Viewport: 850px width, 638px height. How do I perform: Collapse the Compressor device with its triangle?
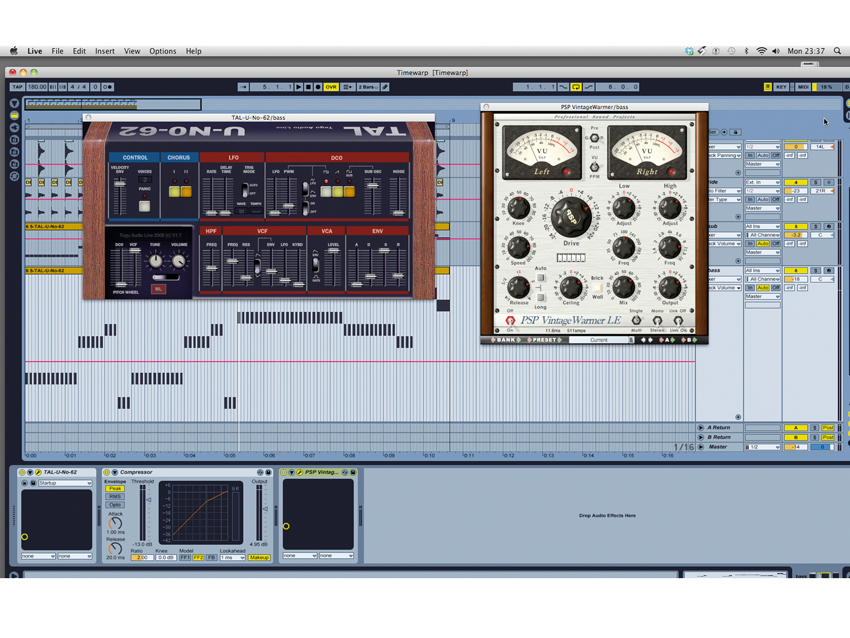coord(114,472)
